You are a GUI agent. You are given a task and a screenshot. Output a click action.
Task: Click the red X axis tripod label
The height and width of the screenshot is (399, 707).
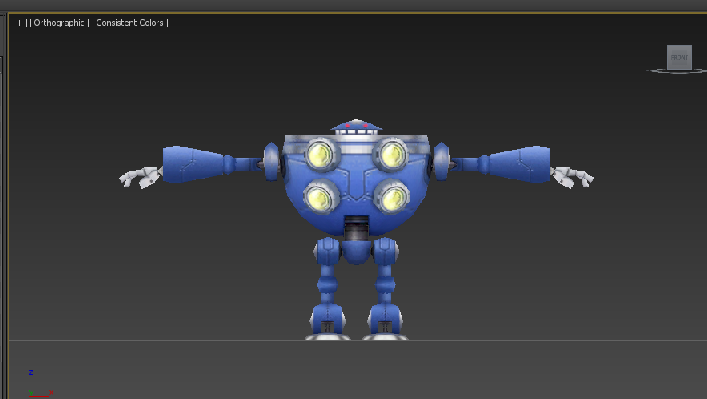pyautogui.click(x=51, y=393)
